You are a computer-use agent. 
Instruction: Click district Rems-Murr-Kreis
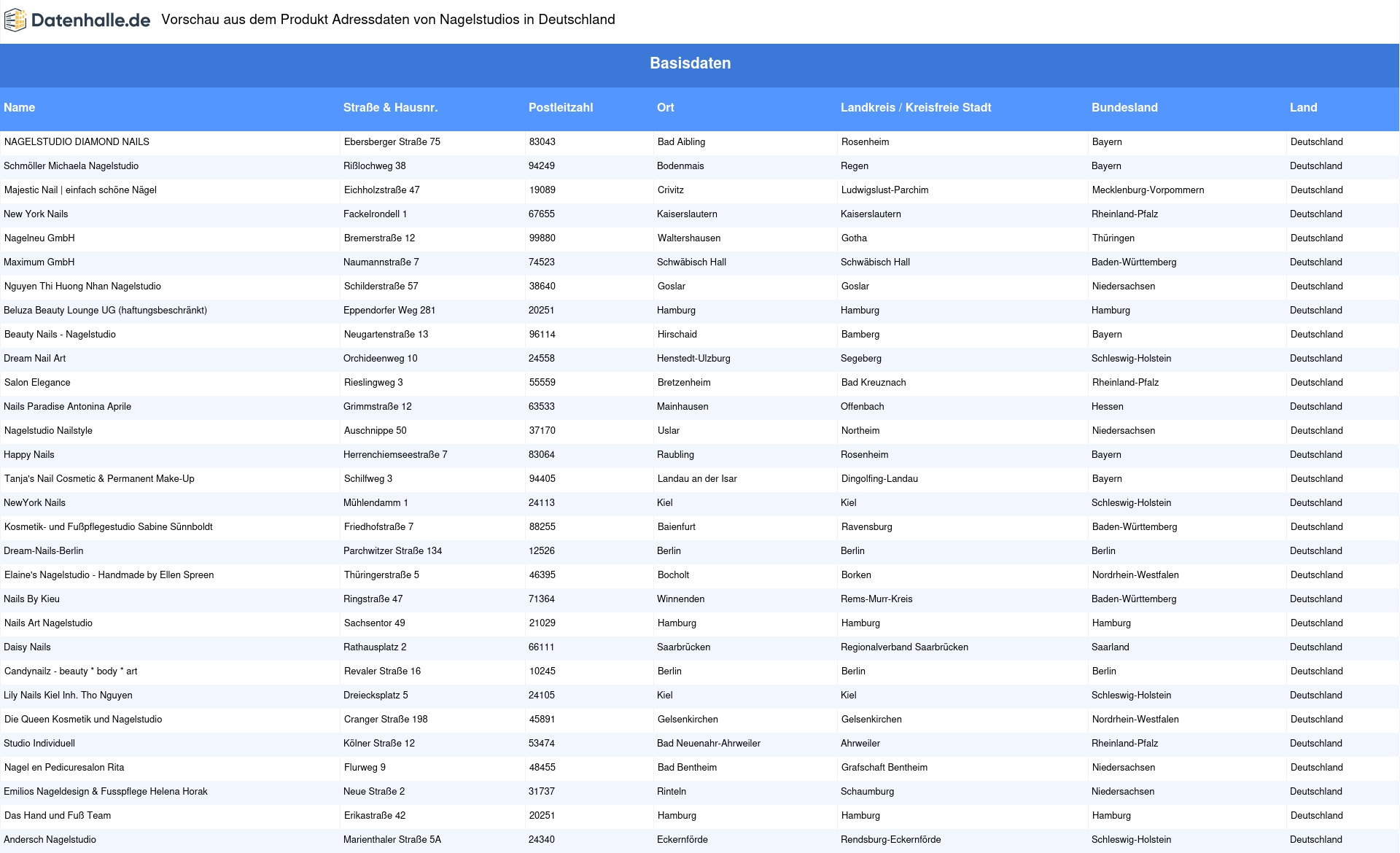(876, 599)
